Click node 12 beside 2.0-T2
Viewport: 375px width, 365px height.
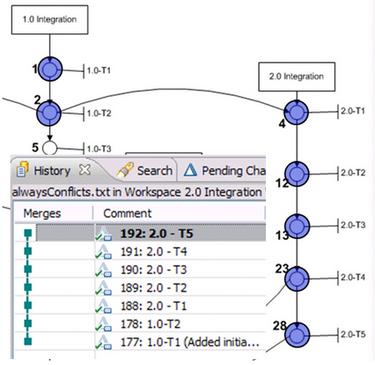(x=297, y=174)
